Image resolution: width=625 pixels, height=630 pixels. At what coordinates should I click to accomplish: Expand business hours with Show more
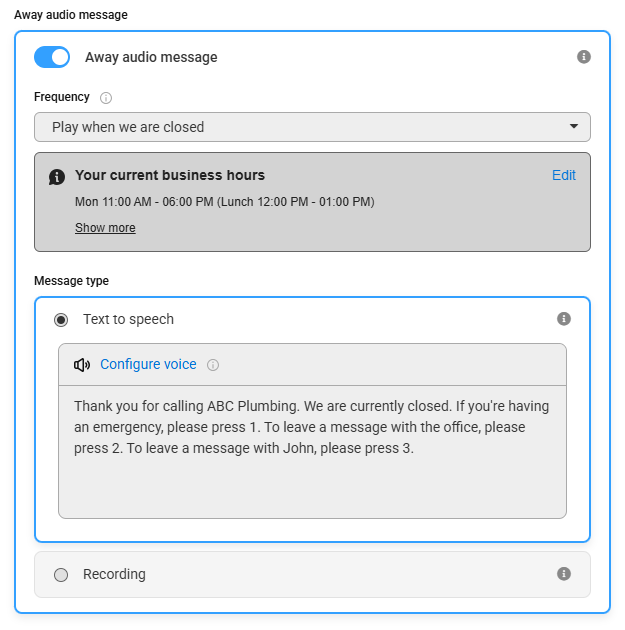[x=105, y=228]
